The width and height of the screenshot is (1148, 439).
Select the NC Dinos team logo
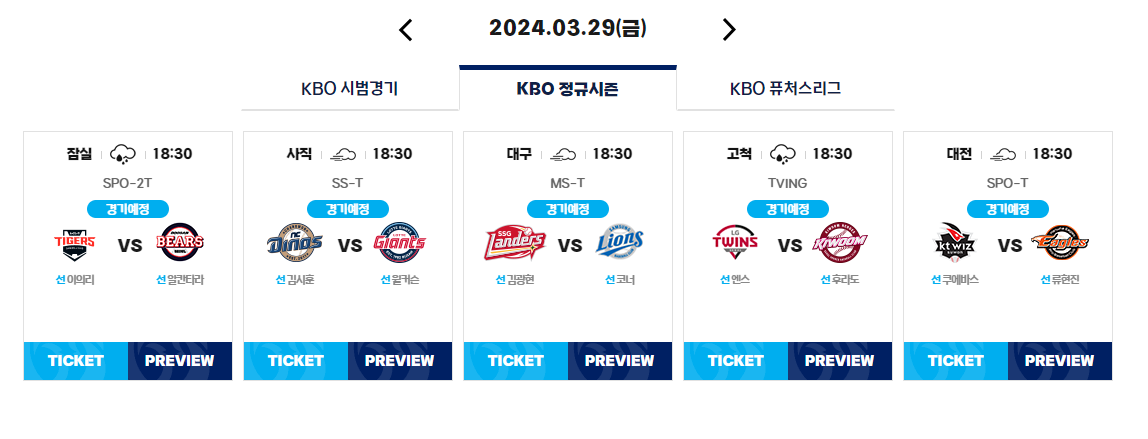coord(294,243)
